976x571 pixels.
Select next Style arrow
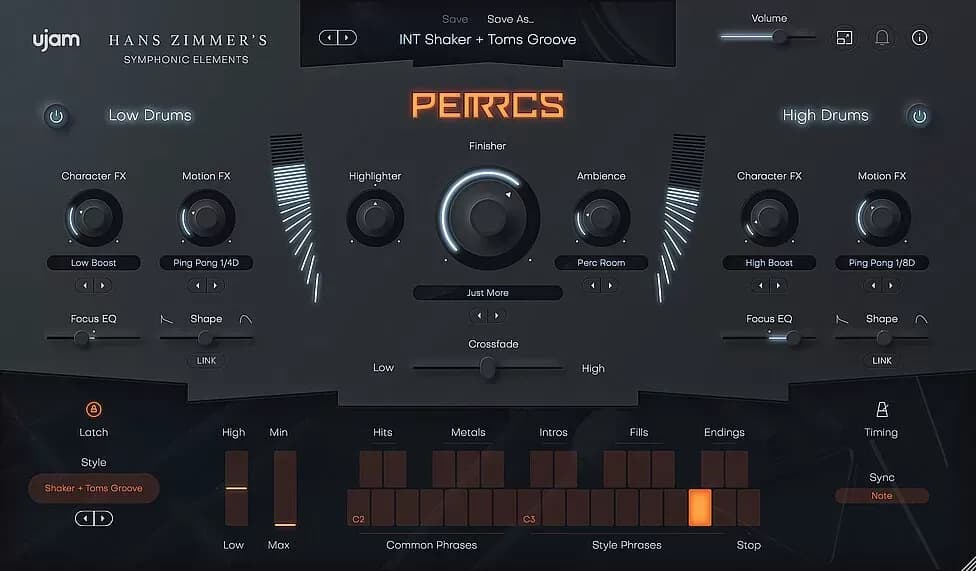(x=103, y=518)
